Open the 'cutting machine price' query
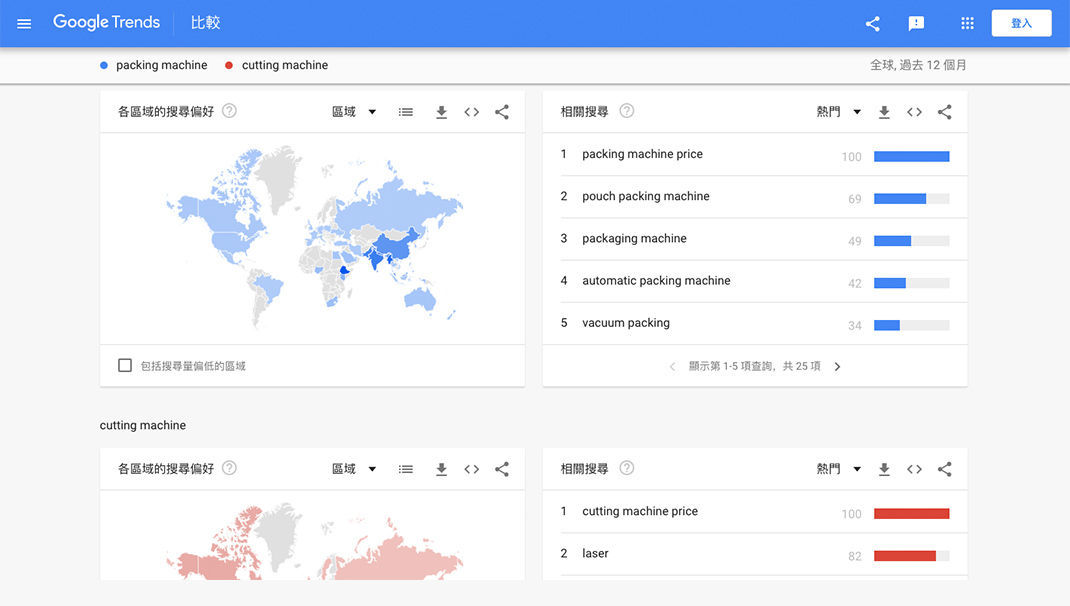Screen dimensions: 1070x606 point(640,511)
